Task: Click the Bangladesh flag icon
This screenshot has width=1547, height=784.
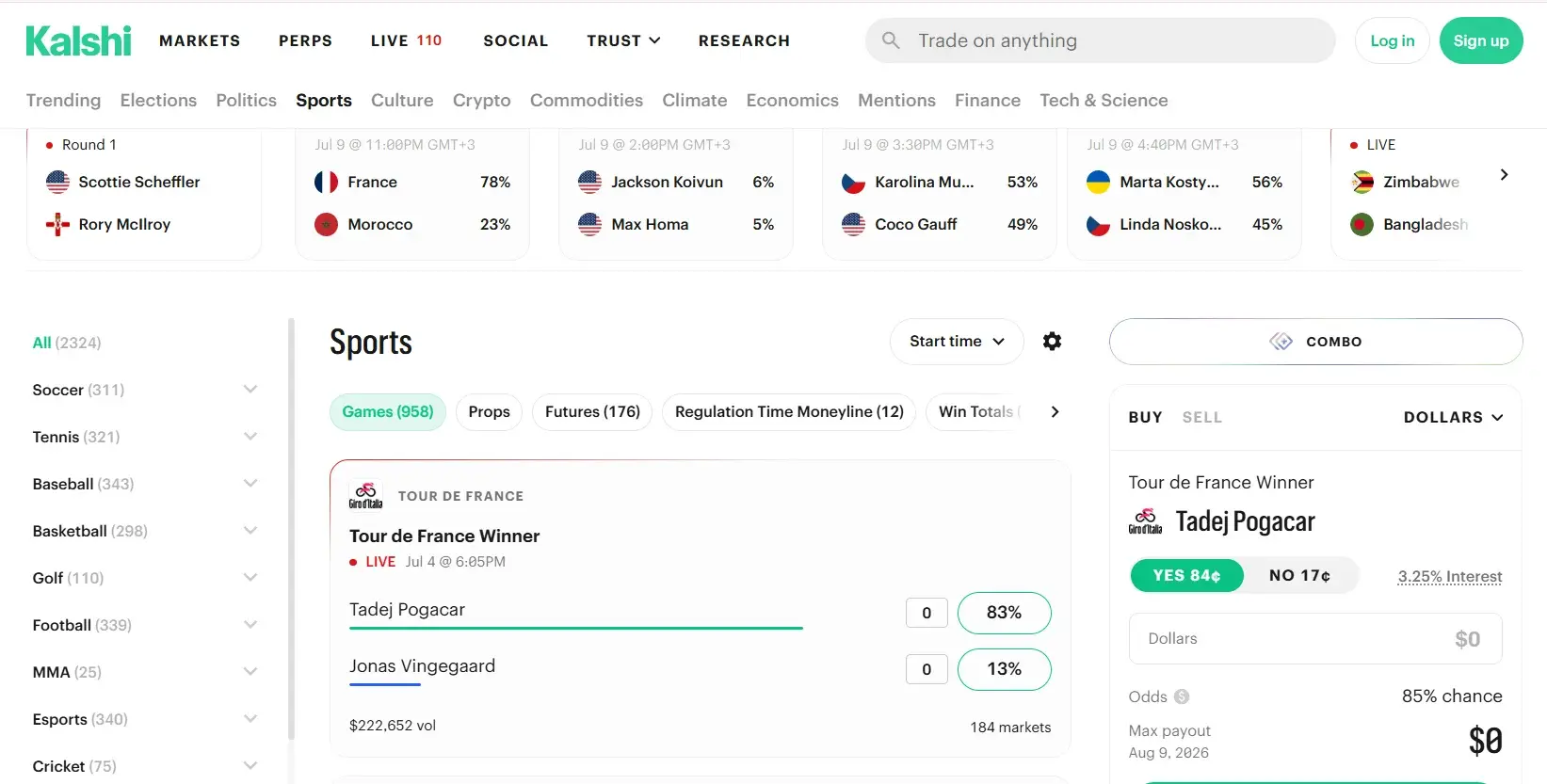Action: (x=1362, y=224)
